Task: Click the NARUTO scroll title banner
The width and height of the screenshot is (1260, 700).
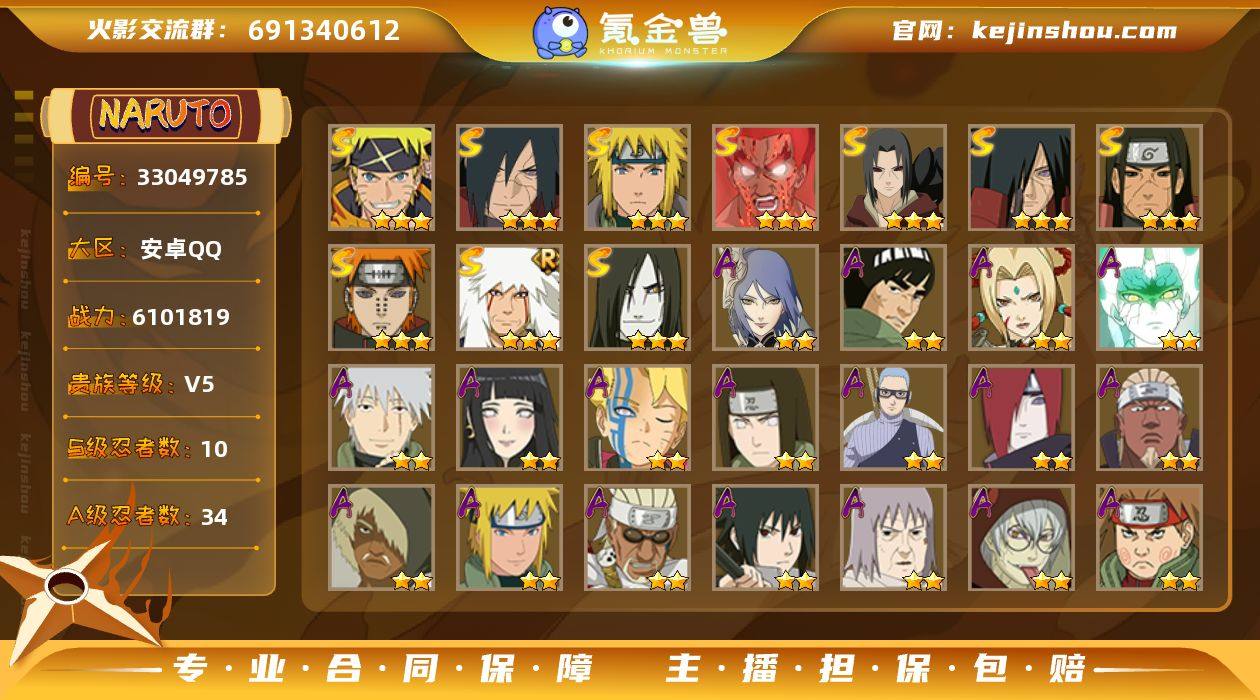Action: 166,114
